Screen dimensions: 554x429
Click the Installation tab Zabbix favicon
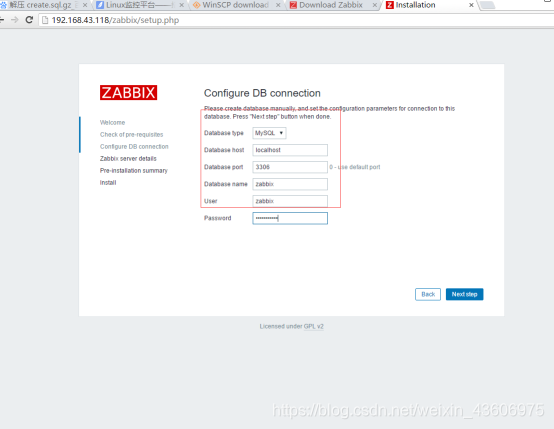[x=390, y=5]
